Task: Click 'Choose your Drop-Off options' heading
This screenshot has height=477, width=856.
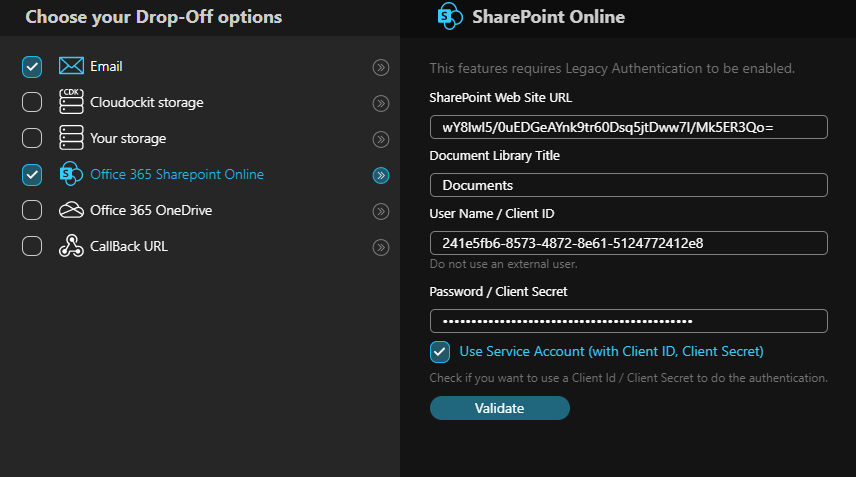Action: (x=153, y=17)
